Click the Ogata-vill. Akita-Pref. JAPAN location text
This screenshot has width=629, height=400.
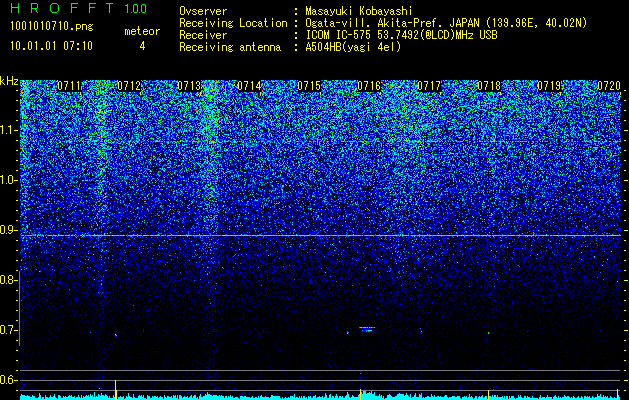pos(446,23)
